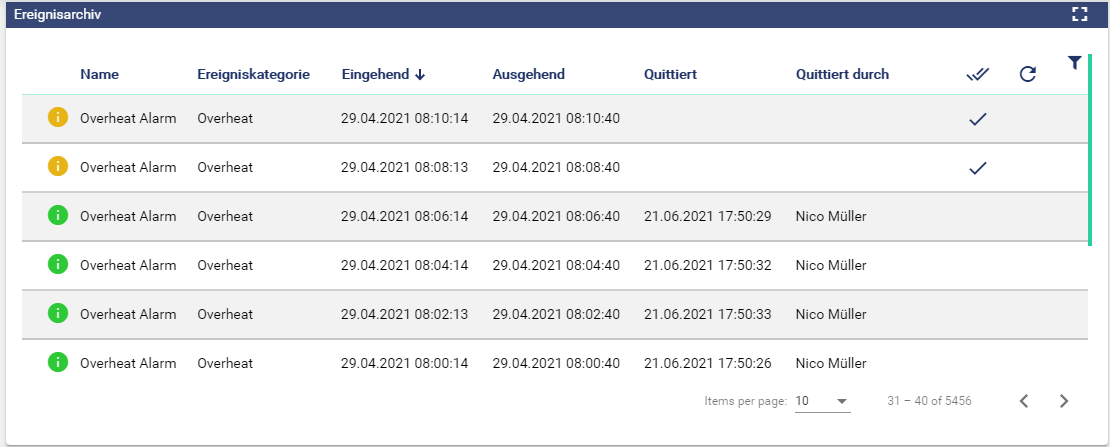1110x447 pixels.
Task: Toggle sort arrow on Eingehend column
Action: pos(420,74)
